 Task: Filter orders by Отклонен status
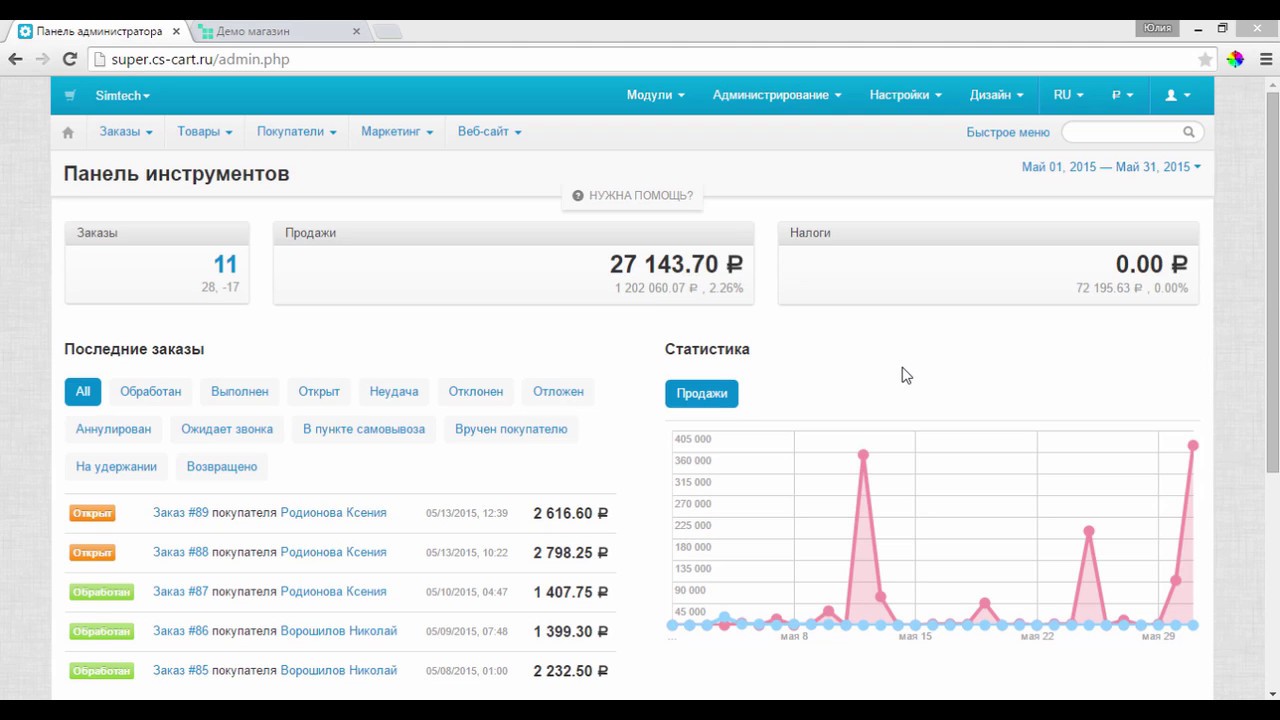coord(476,391)
